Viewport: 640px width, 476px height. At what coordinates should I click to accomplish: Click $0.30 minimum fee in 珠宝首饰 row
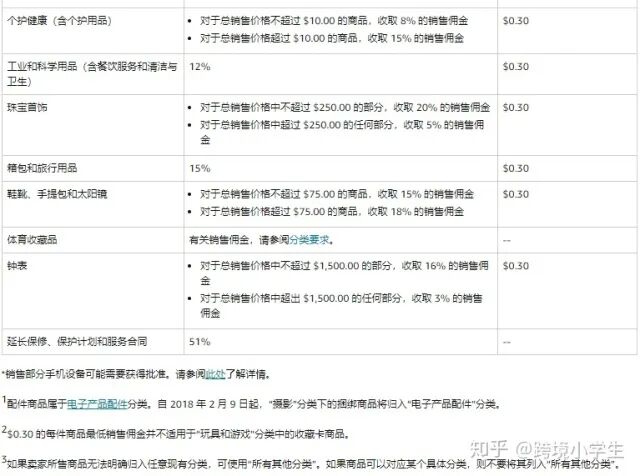[x=516, y=107]
